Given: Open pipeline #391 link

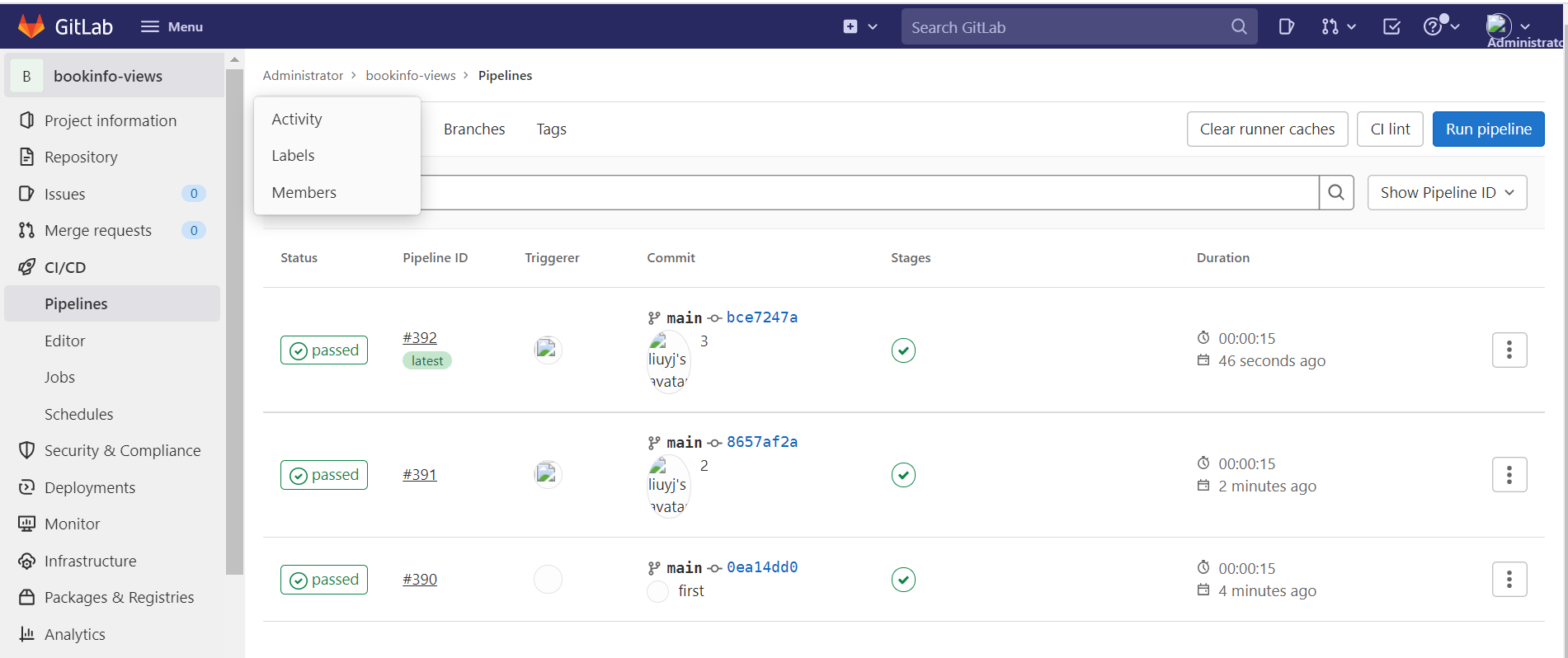Looking at the screenshot, I should (420, 474).
